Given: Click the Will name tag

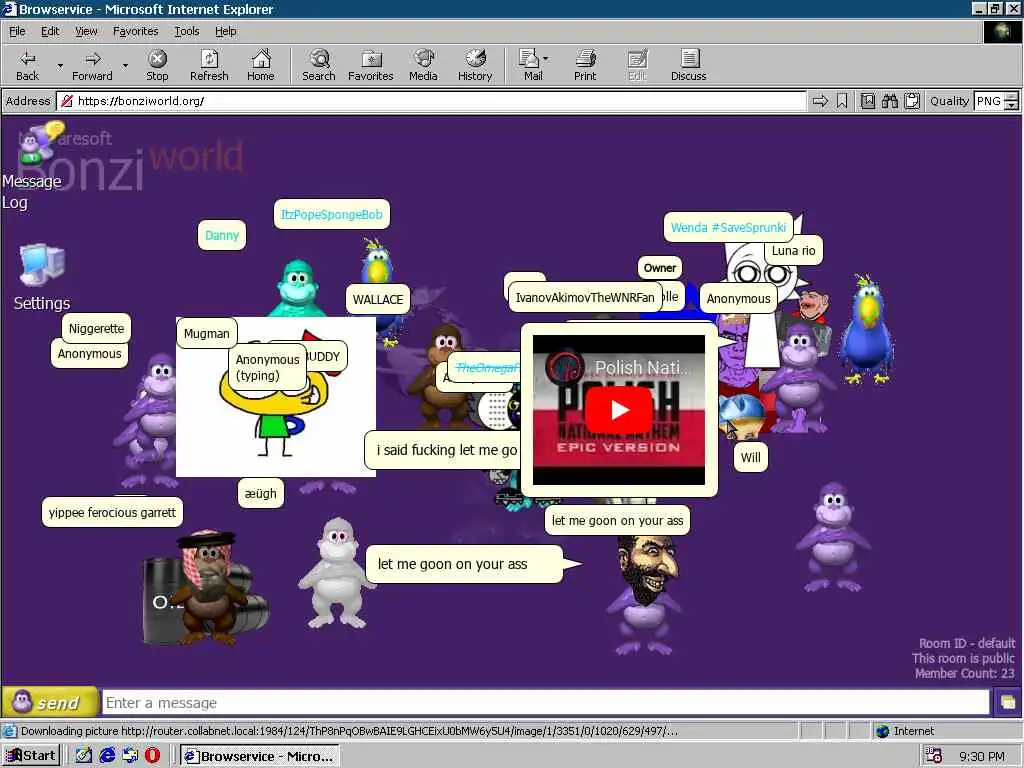Looking at the screenshot, I should [750, 457].
